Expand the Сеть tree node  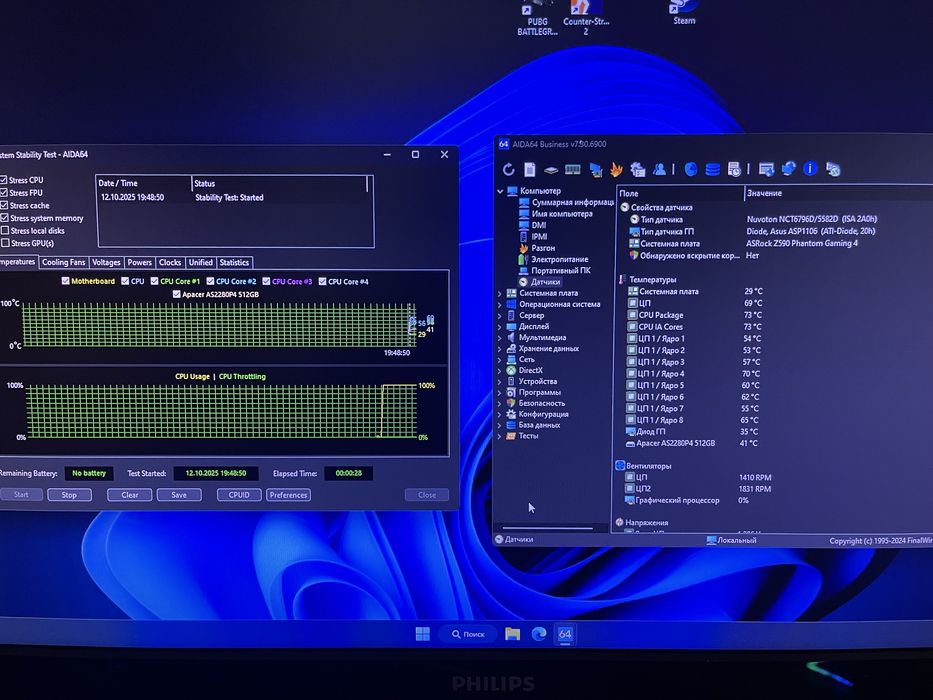499,360
